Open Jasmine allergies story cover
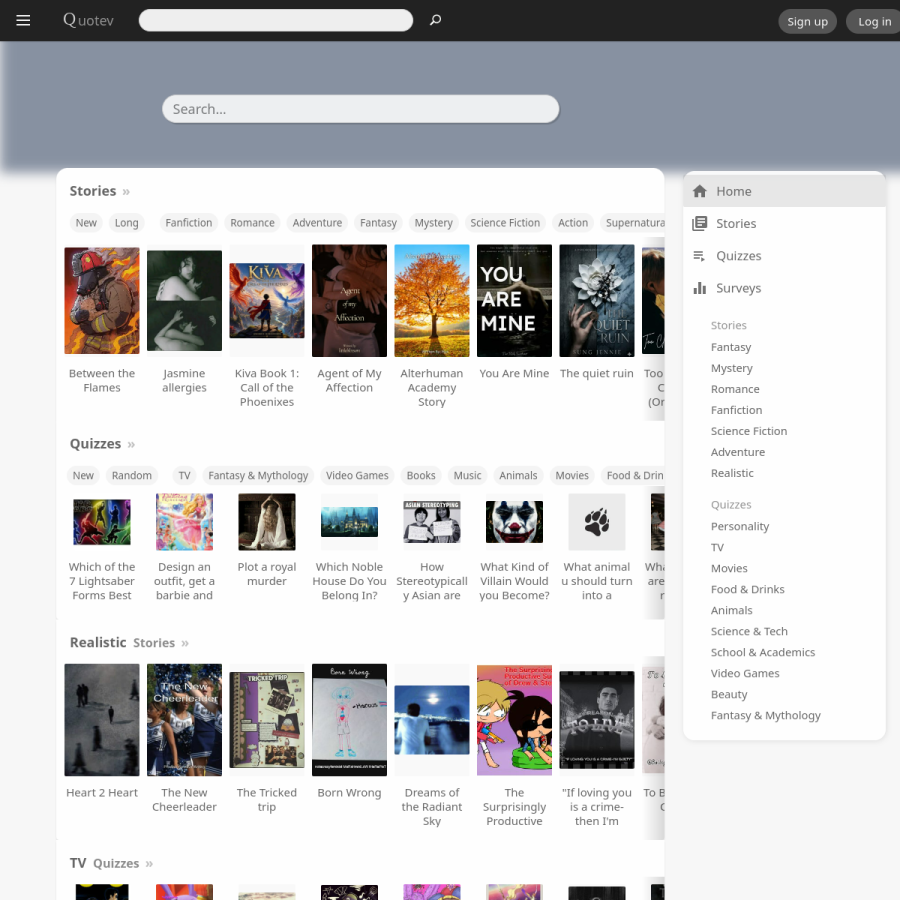 [x=184, y=301]
